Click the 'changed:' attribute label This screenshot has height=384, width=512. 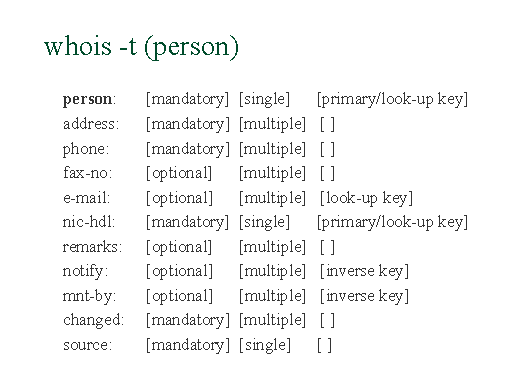tap(93, 320)
